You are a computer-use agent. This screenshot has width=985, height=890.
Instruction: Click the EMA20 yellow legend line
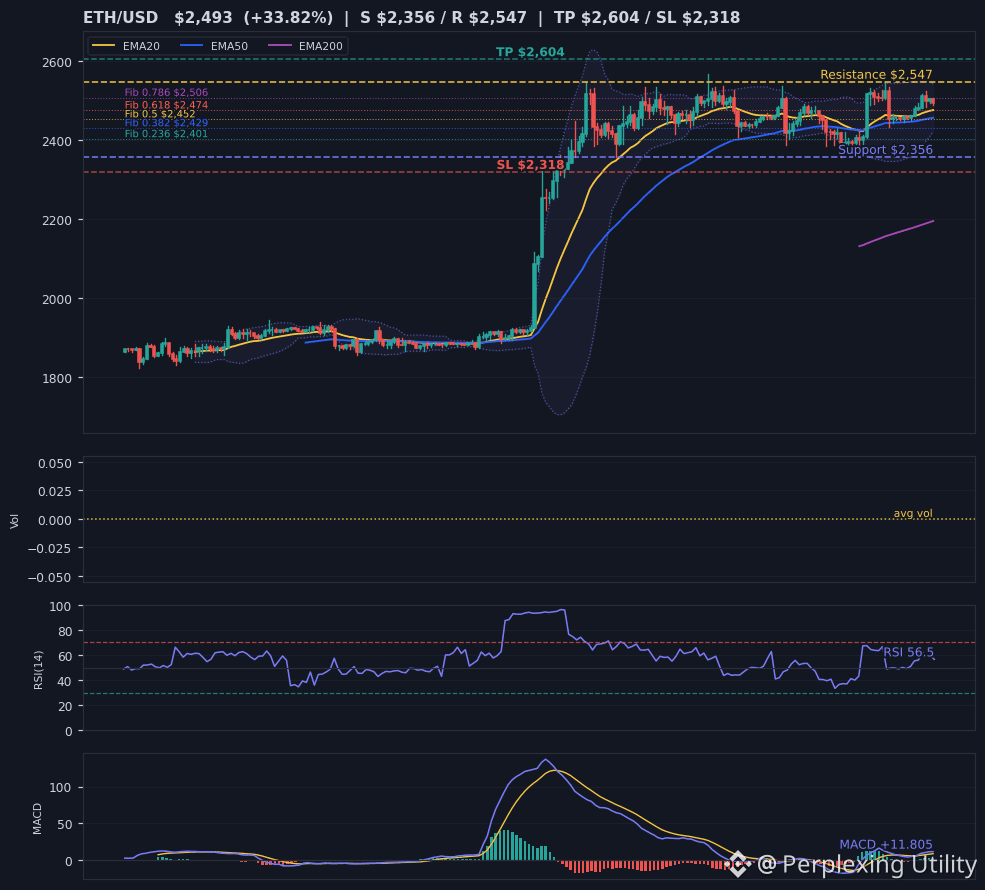pos(104,46)
